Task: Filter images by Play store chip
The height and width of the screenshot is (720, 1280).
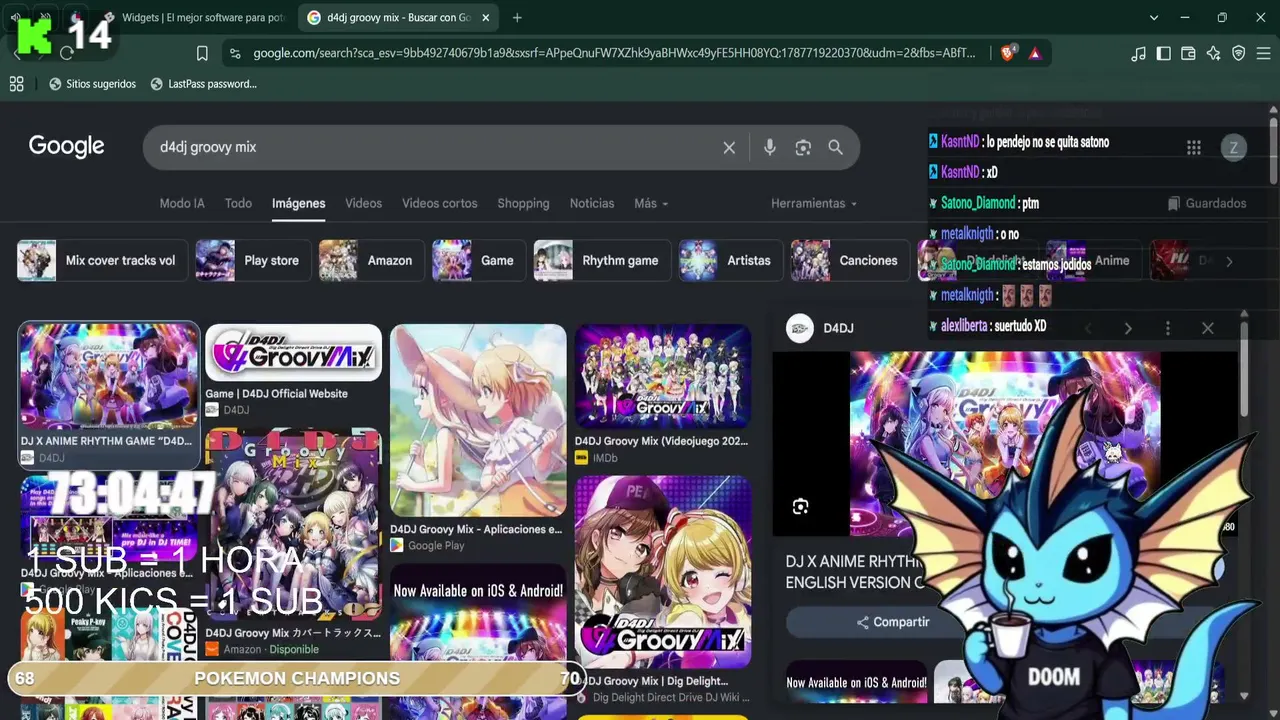Action: point(251,261)
